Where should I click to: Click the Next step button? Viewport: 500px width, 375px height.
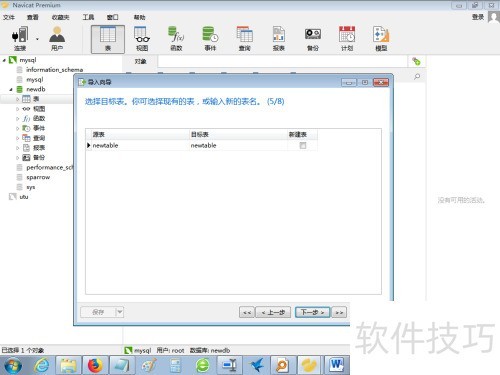point(312,312)
